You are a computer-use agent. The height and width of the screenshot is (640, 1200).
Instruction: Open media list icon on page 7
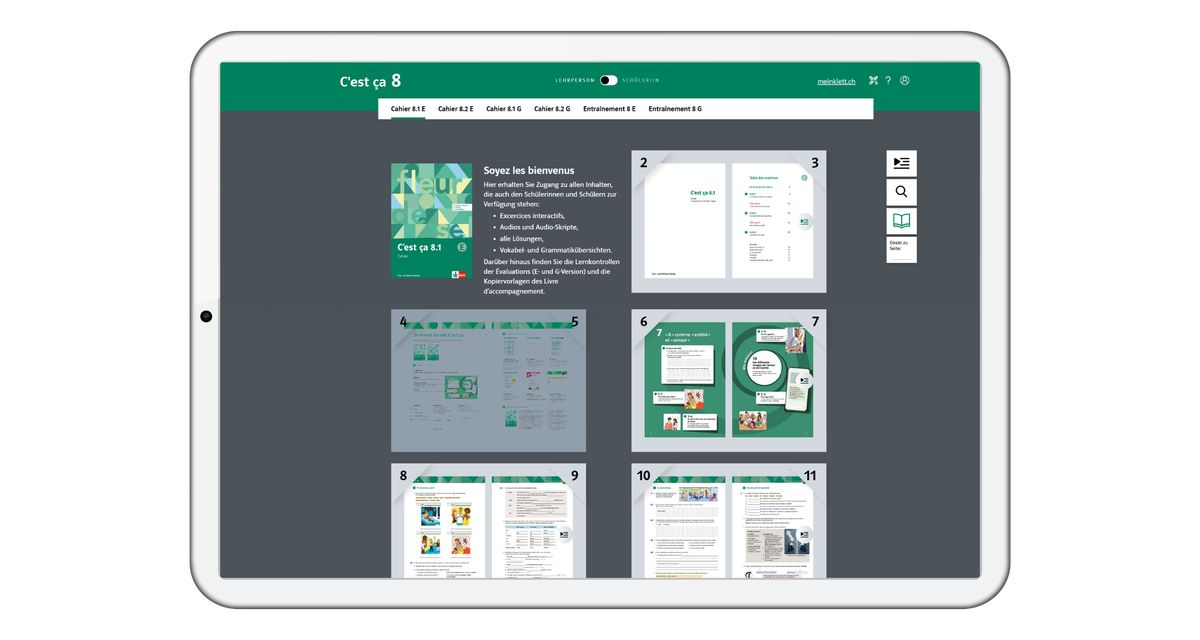pos(804,379)
